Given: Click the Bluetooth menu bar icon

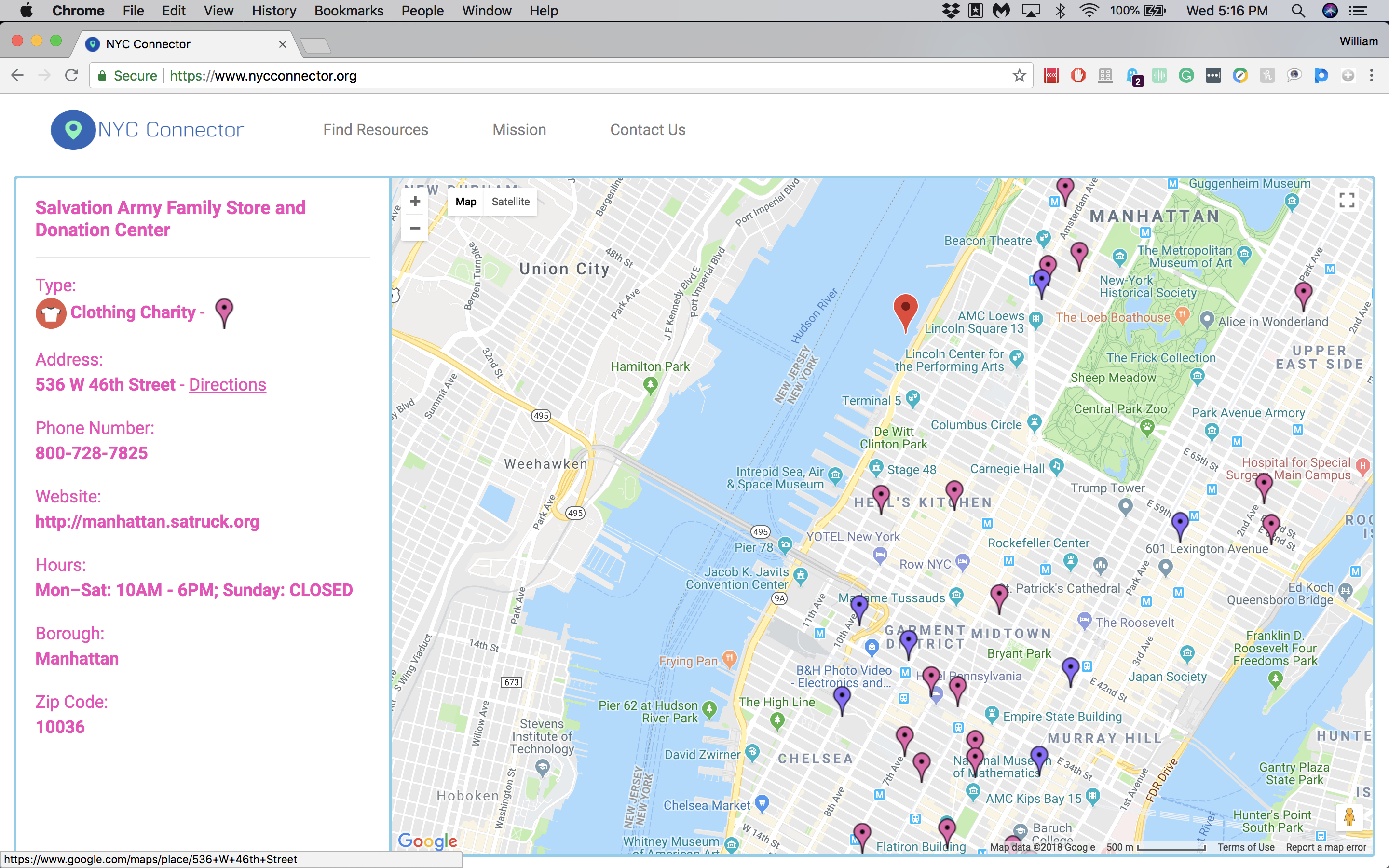Looking at the screenshot, I should coord(1060,11).
